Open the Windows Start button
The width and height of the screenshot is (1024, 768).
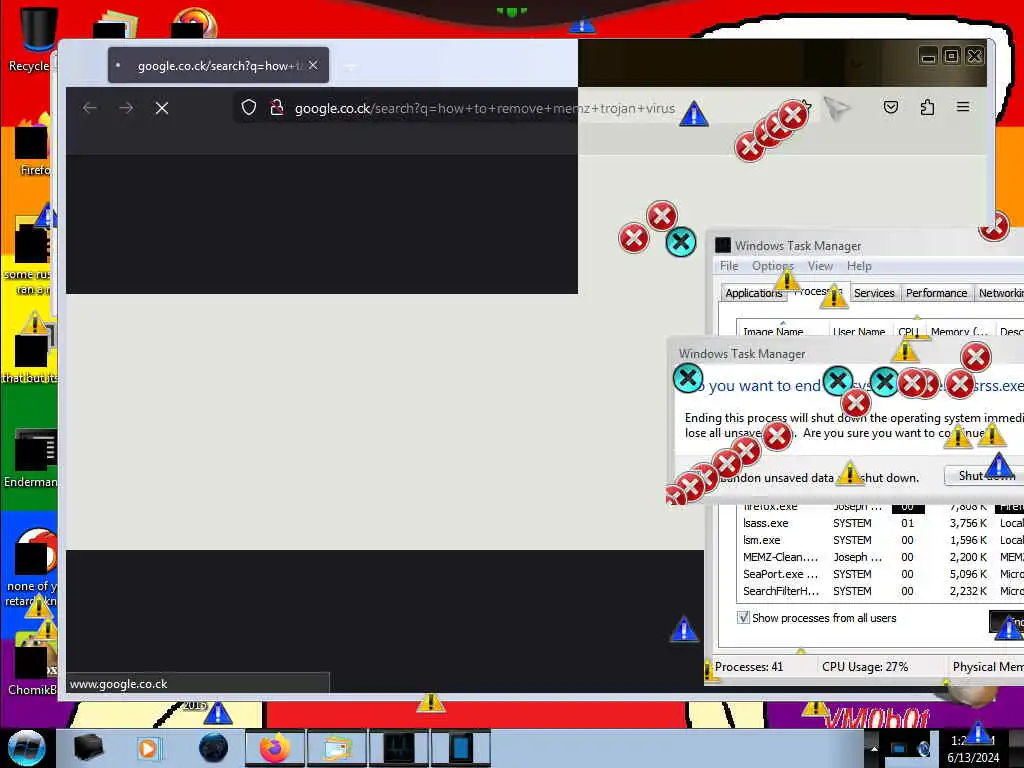coord(26,748)
